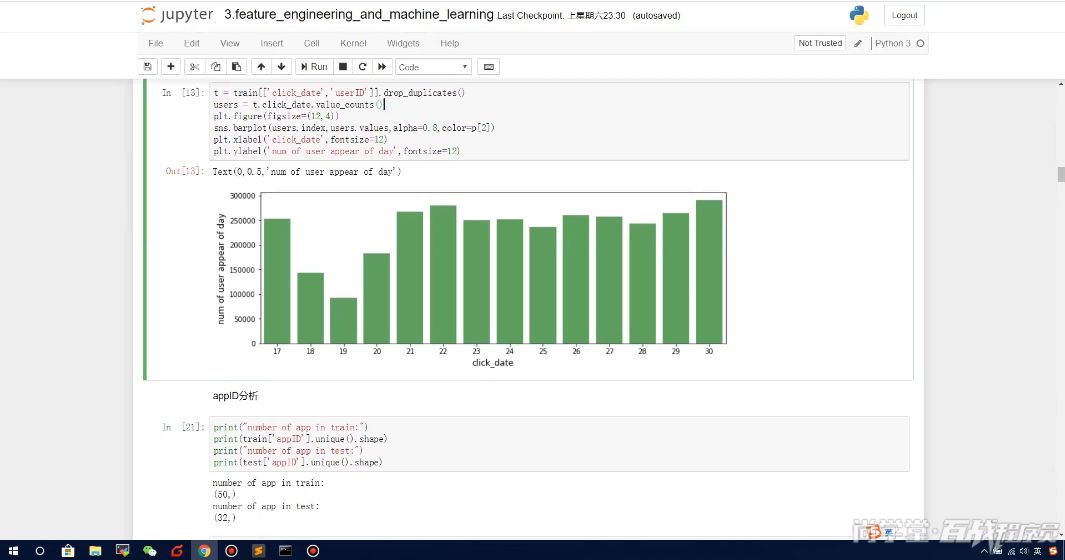Open the command prompt from taskbar

(x=285, y=550)
